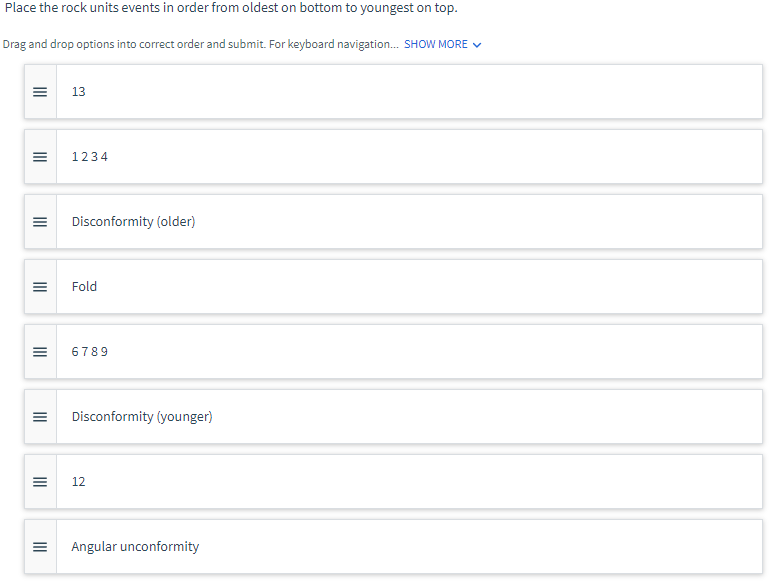Screen dimensions: 781x583
Task: Grab handle of Disconformity (younger) row
Action: point(40,417)
